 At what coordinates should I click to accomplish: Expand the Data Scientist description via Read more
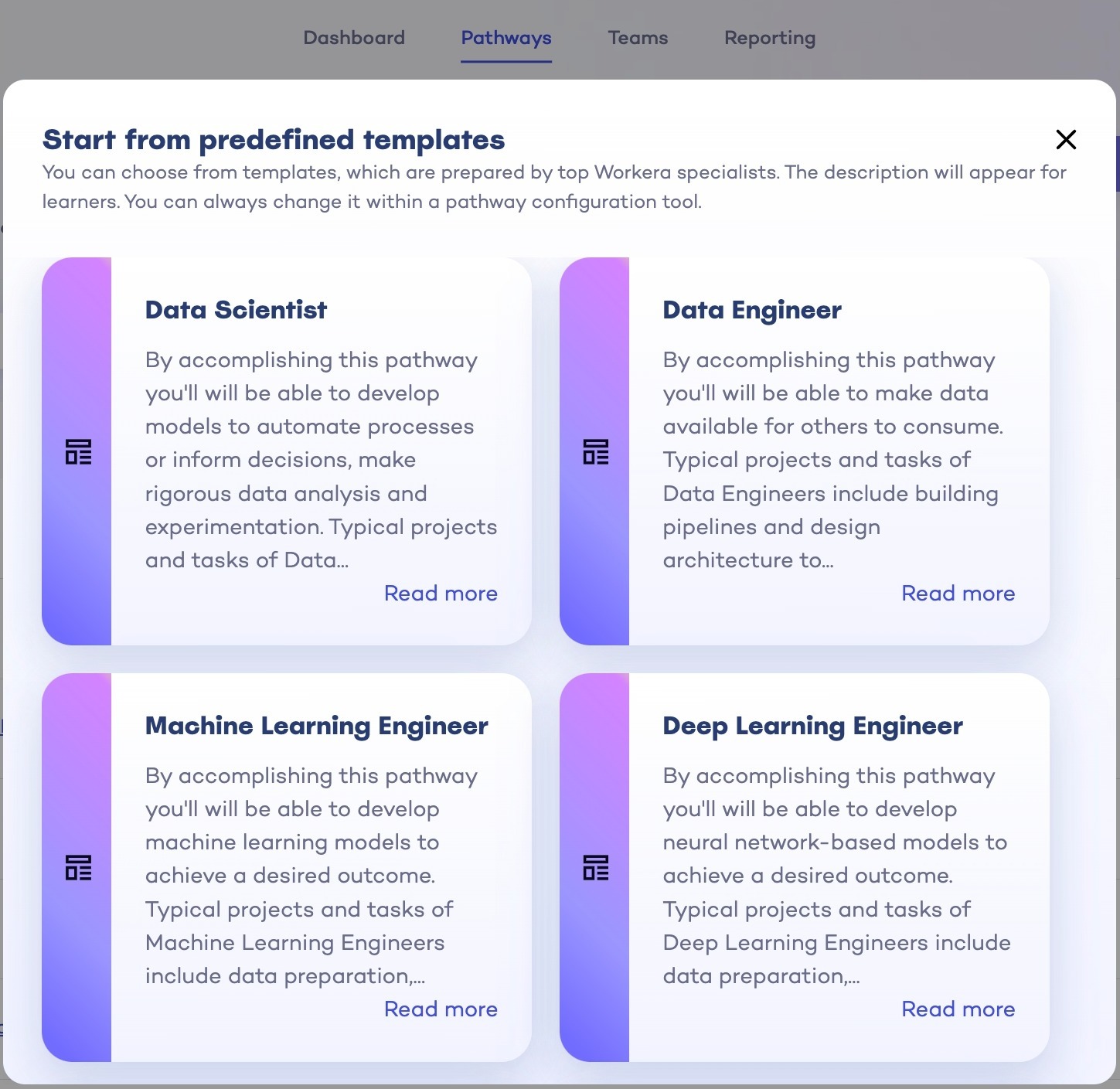[441, 593]
